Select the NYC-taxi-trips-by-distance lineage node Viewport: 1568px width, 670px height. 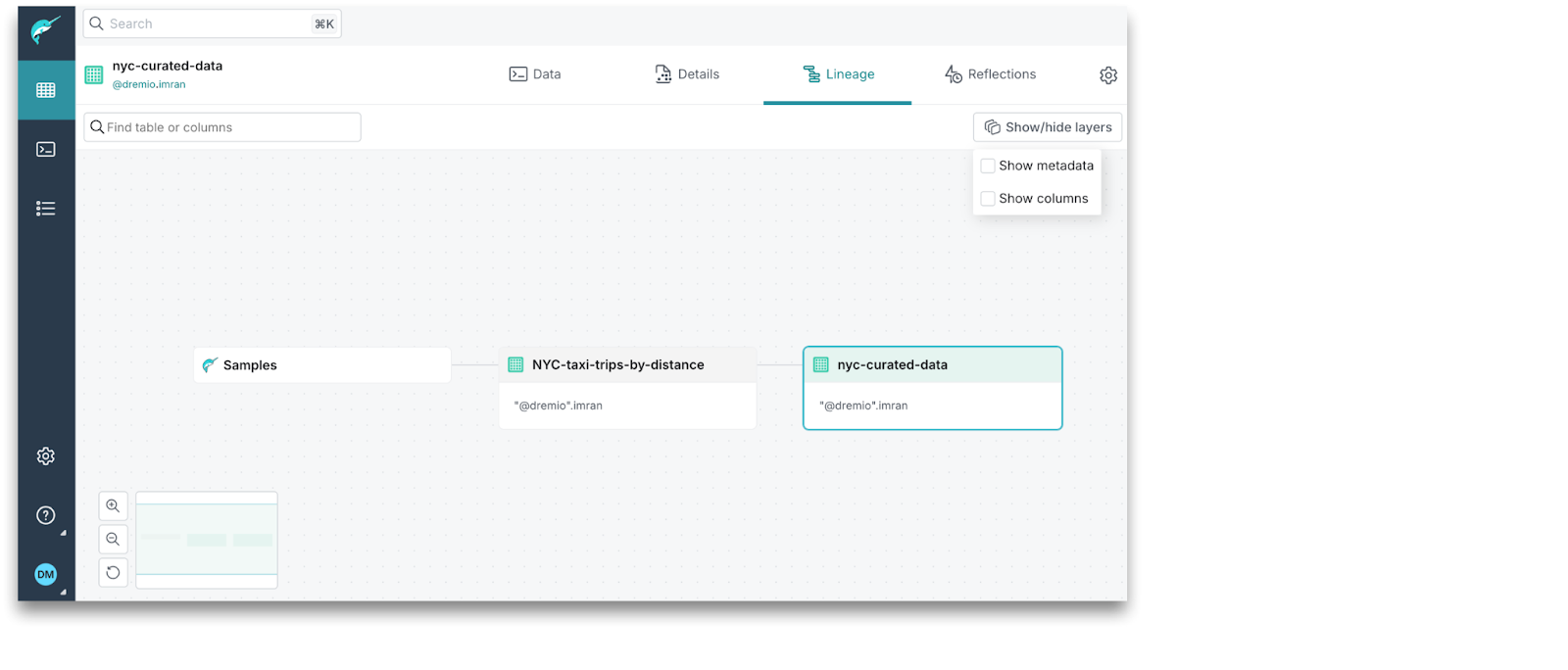click(x=627, y=388)
